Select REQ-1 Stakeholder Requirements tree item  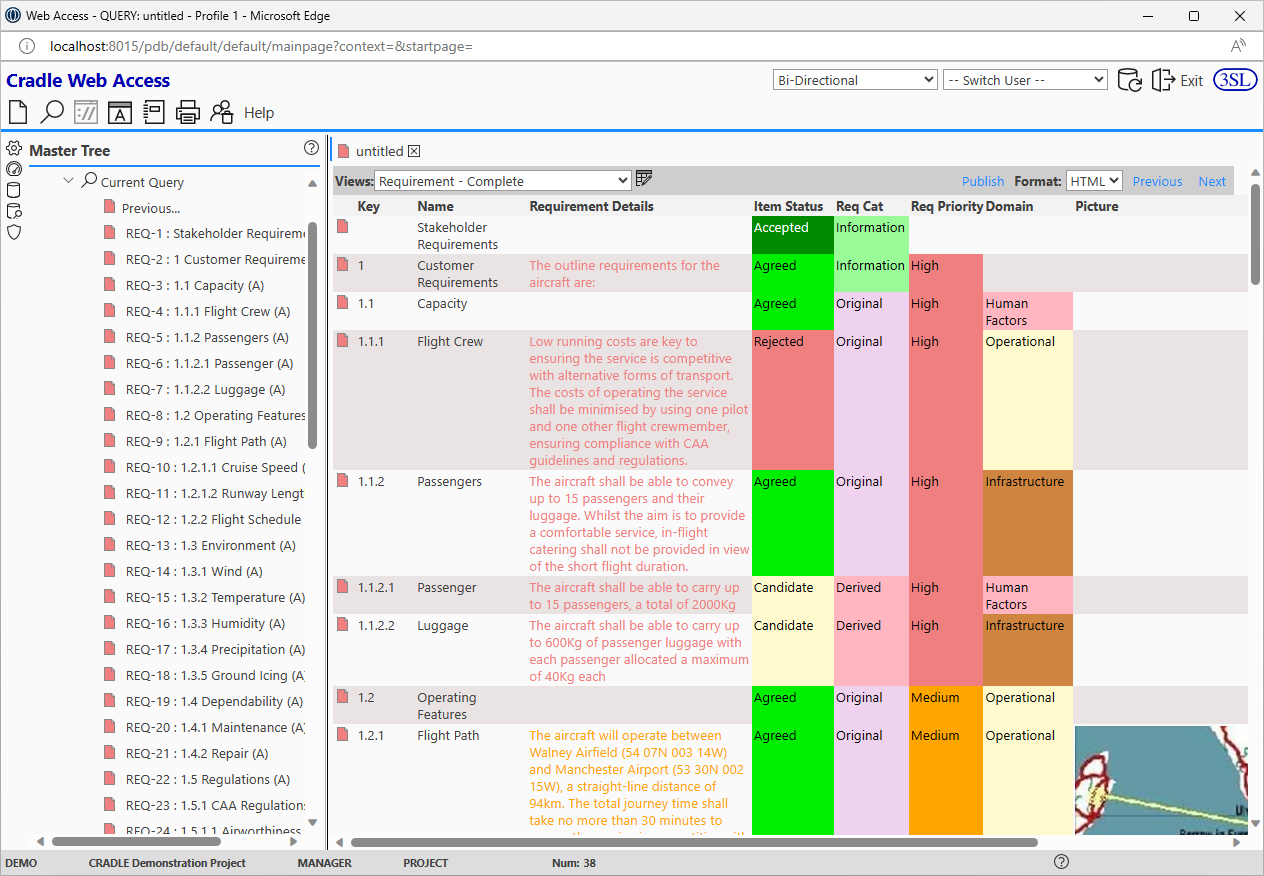click(215, 233)
